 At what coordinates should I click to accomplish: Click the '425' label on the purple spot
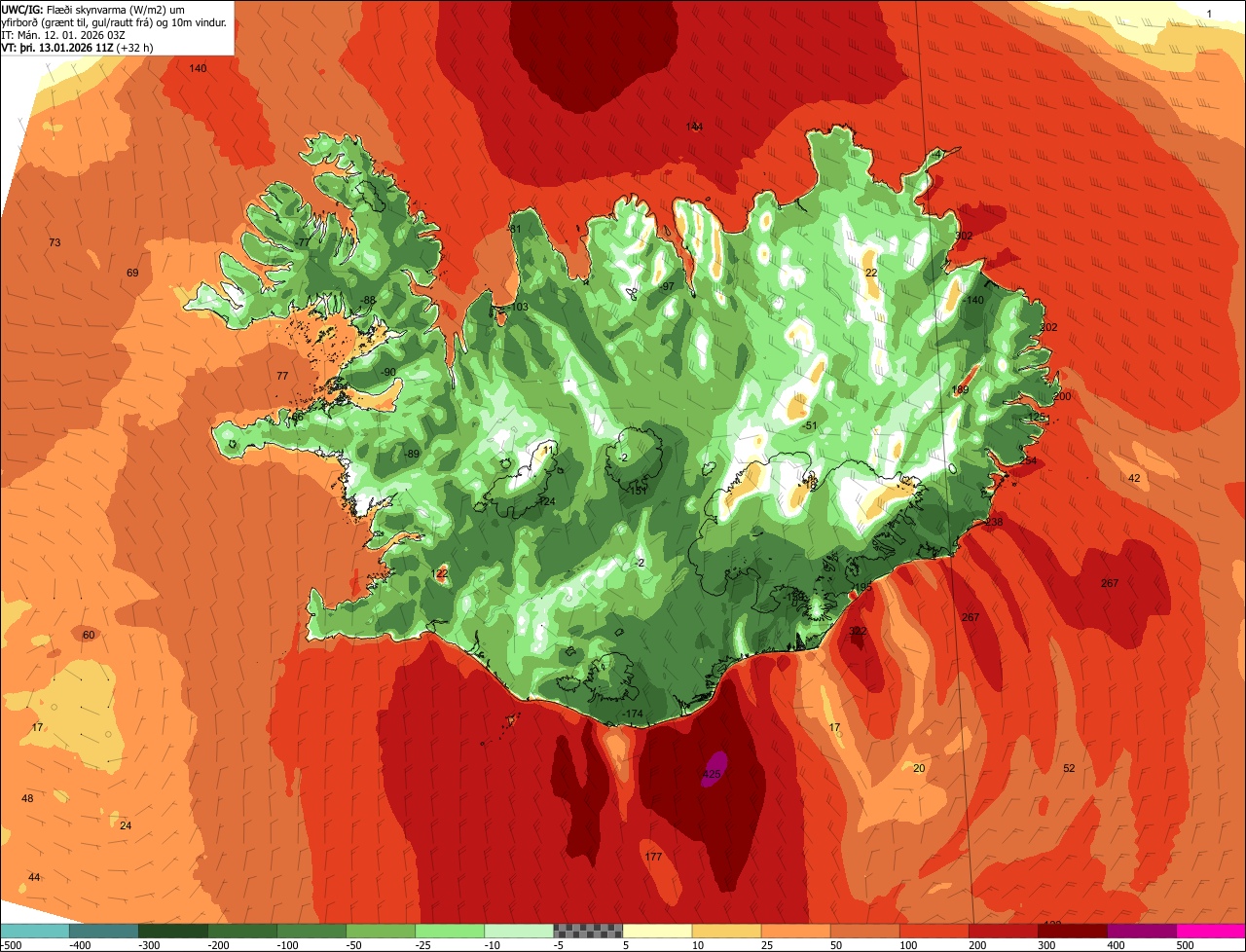coord(712,775)
